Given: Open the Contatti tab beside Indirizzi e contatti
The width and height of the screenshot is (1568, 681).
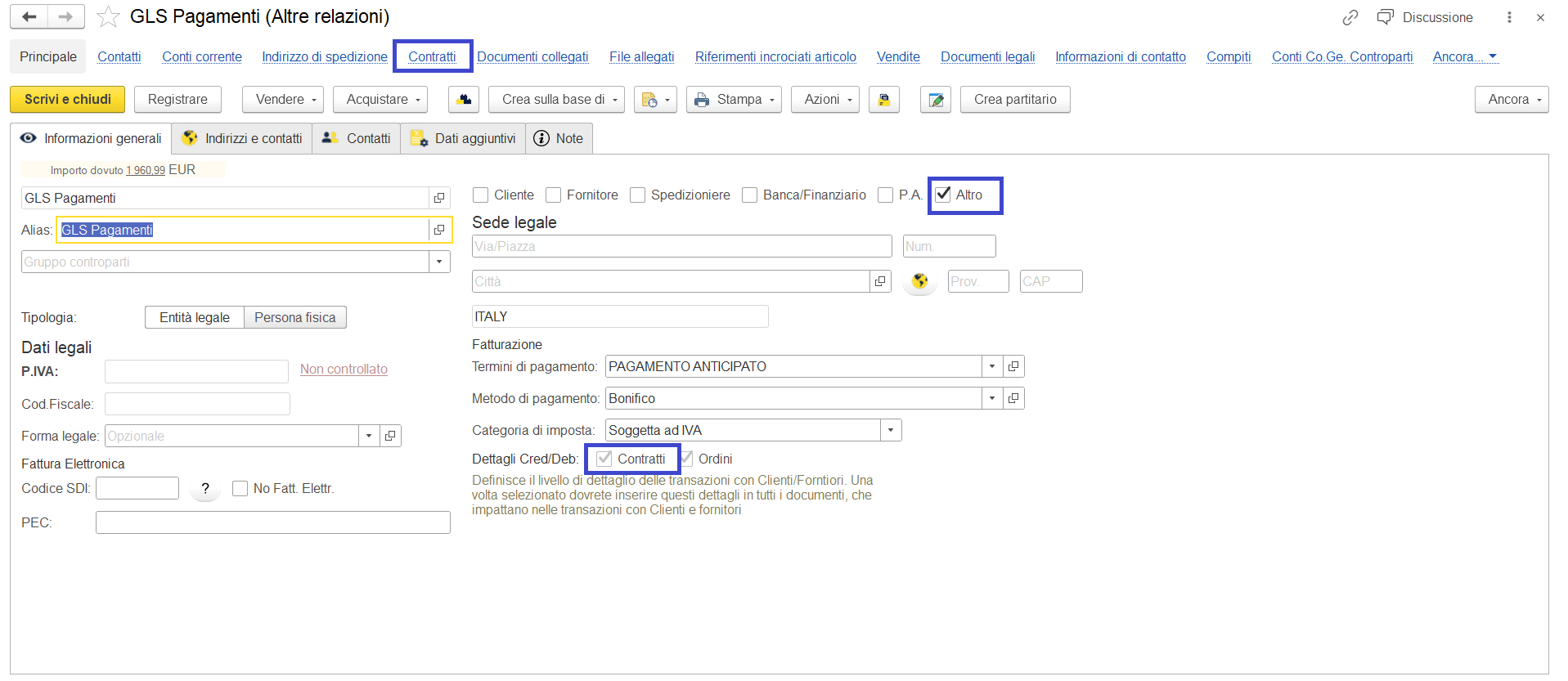Looking at the screenshot, I should [357, 138].
